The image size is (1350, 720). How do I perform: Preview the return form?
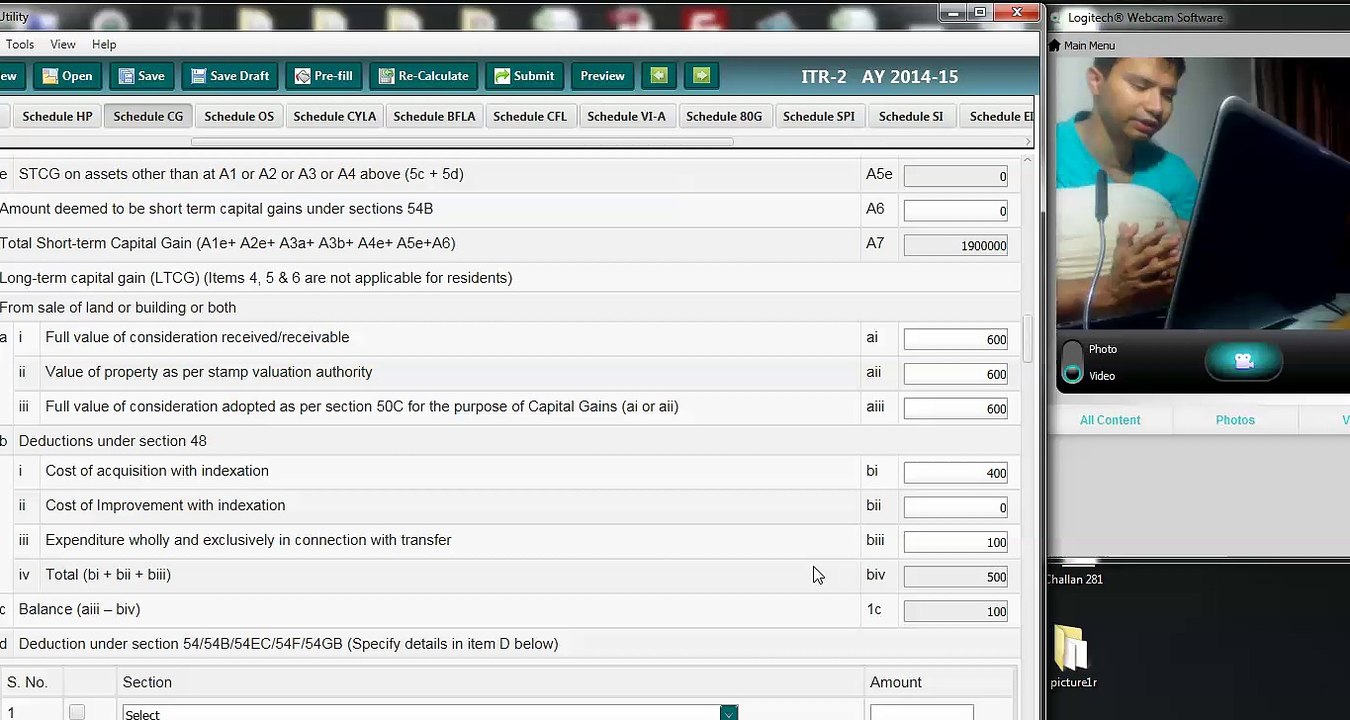coord(602,76)
